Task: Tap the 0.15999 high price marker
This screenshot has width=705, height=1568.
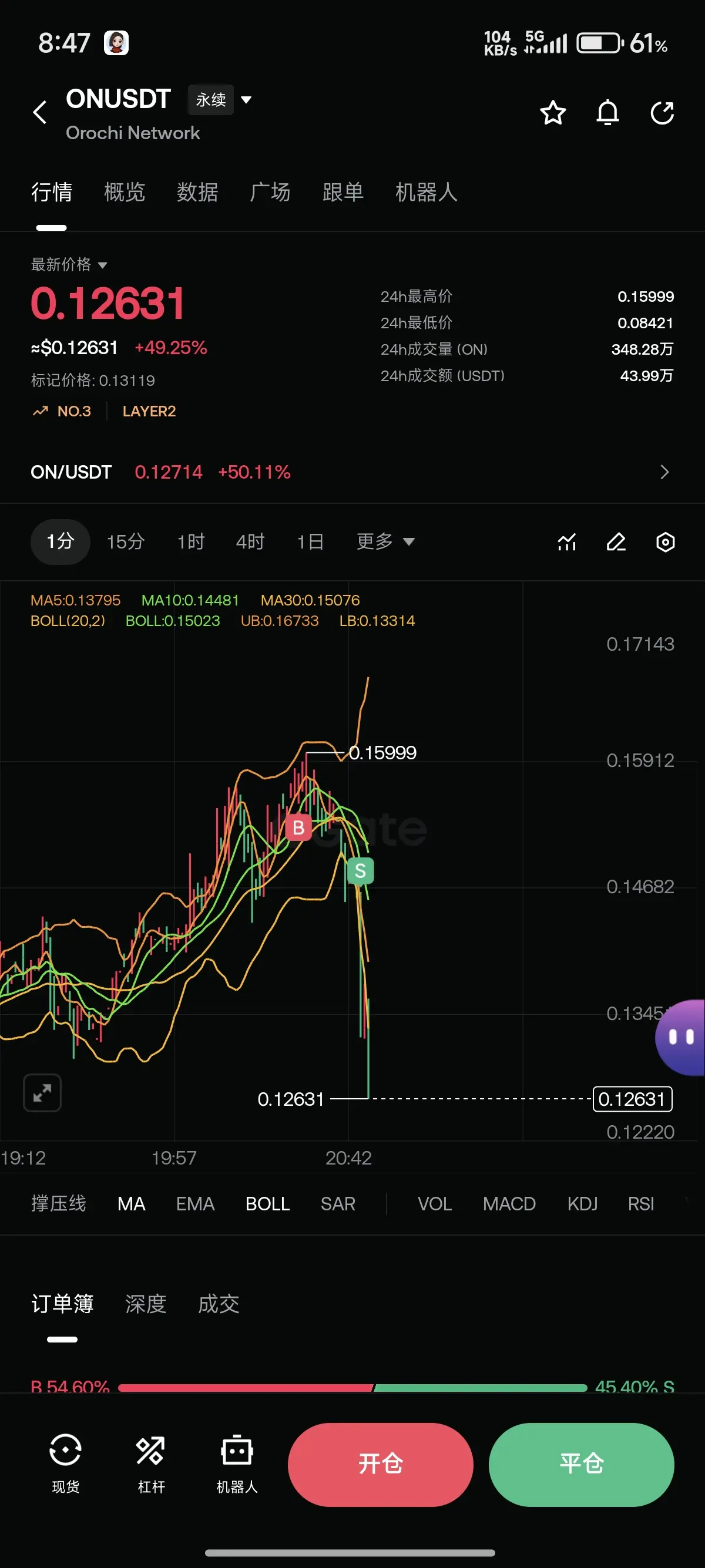Action: coord(382,752)
